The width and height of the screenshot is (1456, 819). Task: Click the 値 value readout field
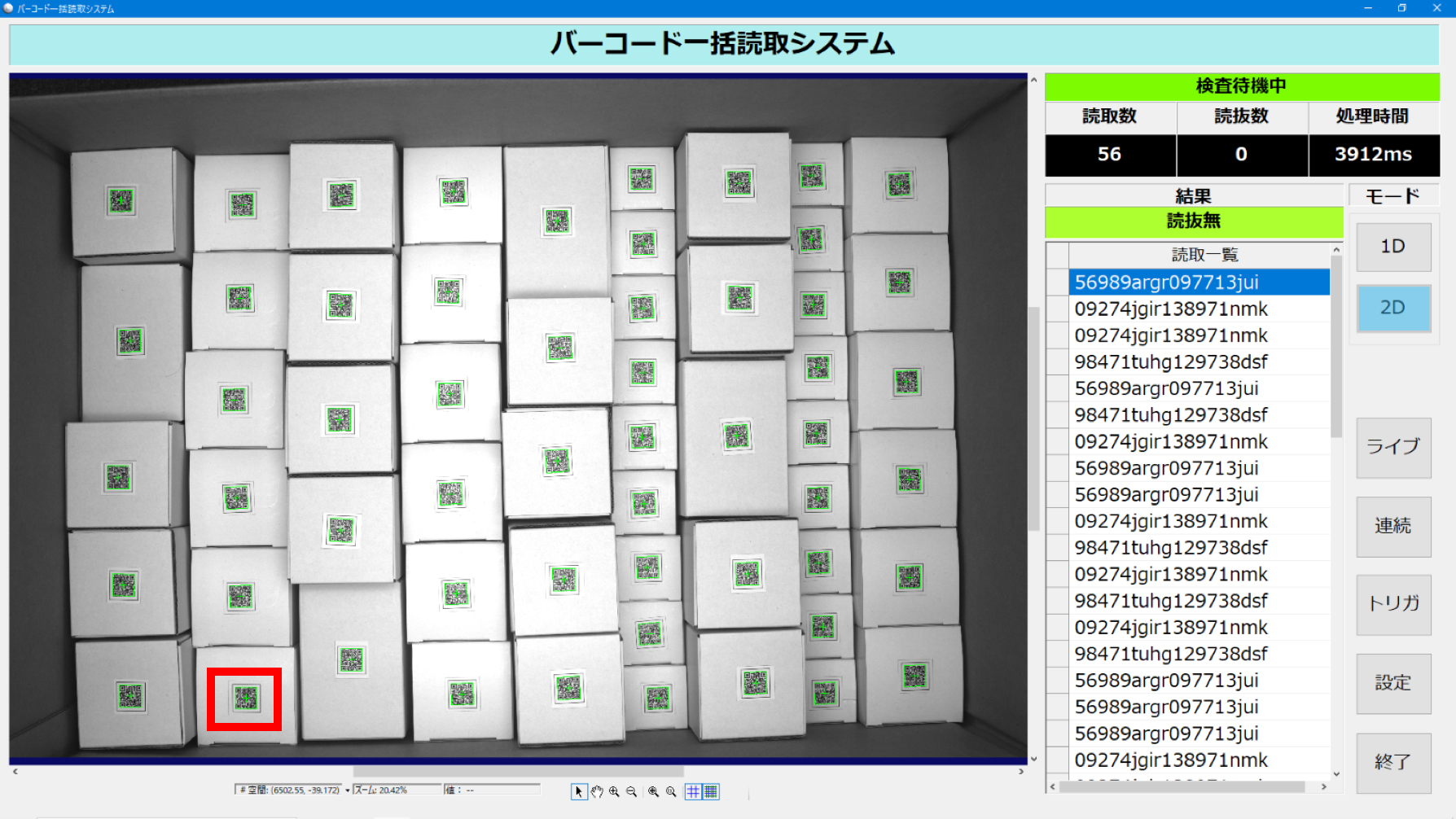(492, 790)
